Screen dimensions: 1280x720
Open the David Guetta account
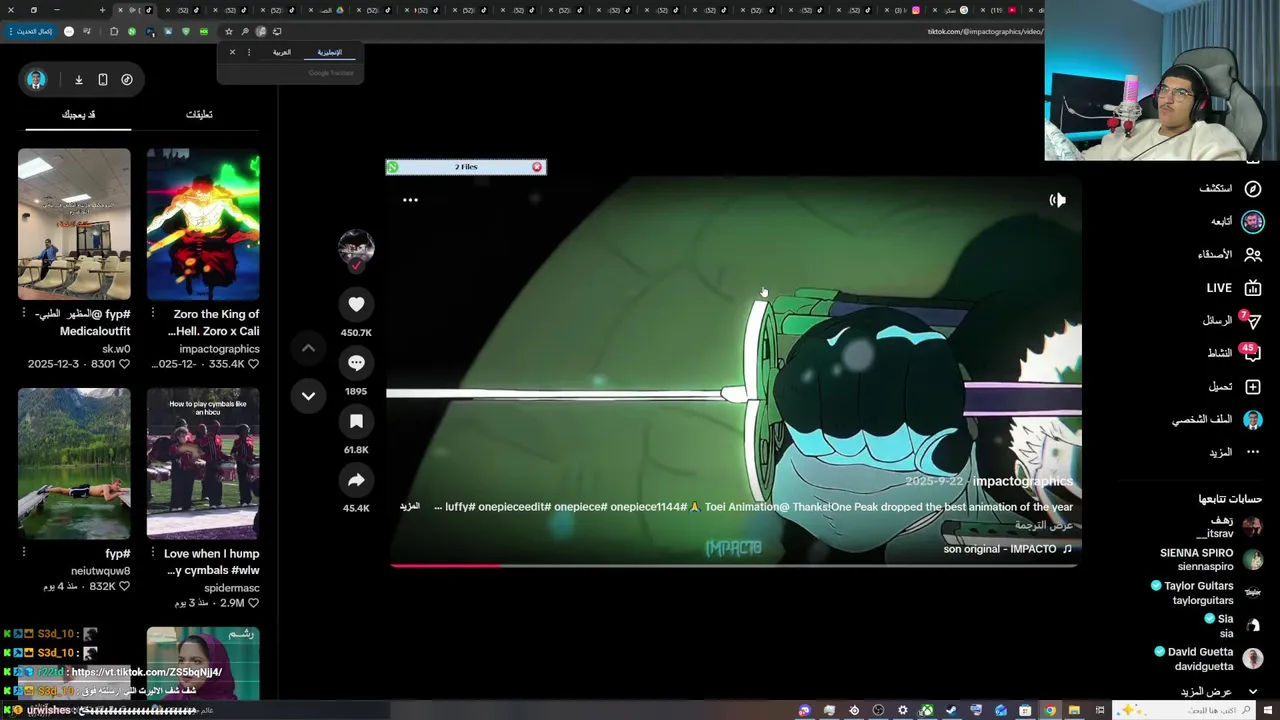click(x=1209, y=658)
